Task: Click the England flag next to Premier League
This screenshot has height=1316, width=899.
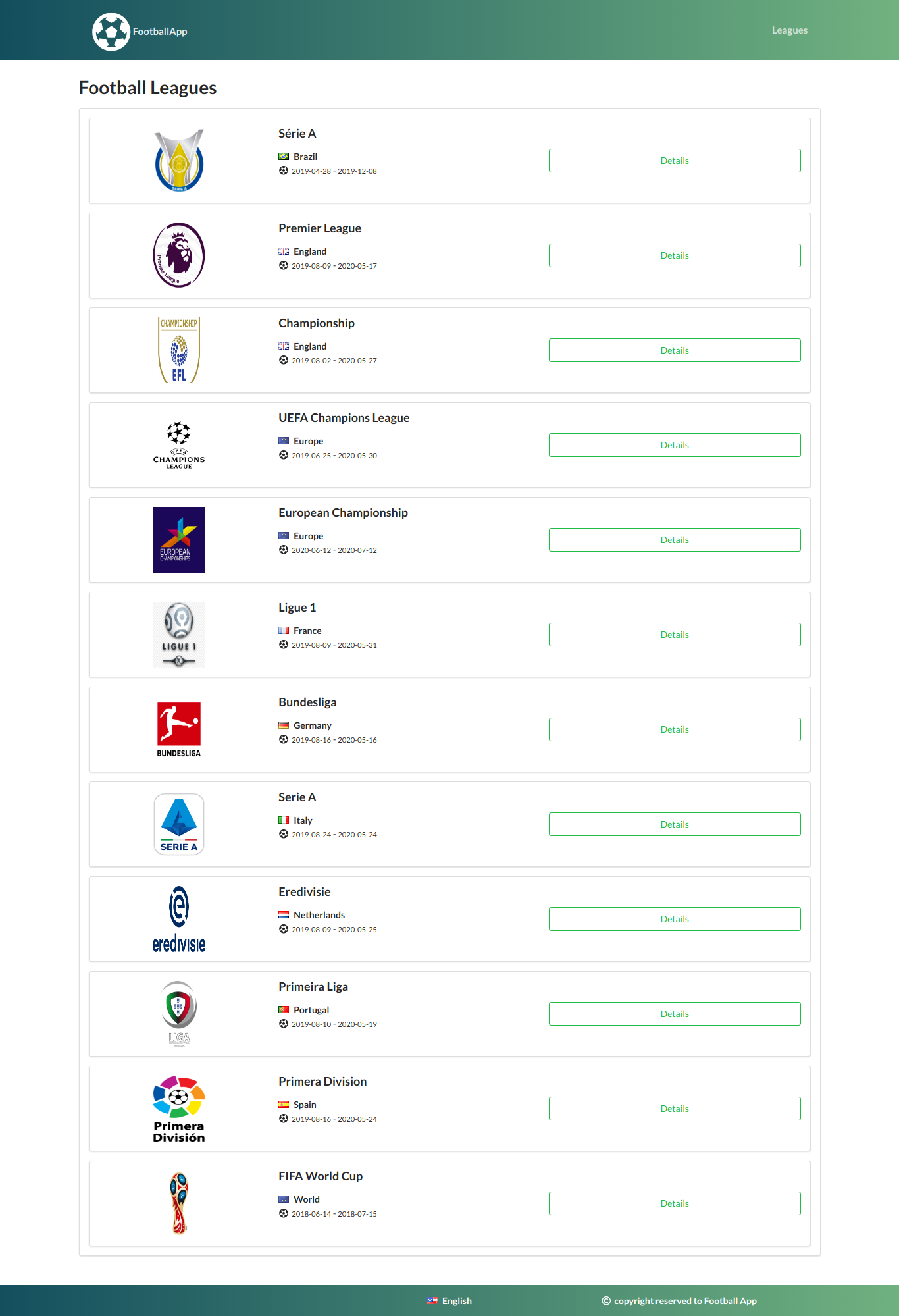Action: click(x=284, y=251)
